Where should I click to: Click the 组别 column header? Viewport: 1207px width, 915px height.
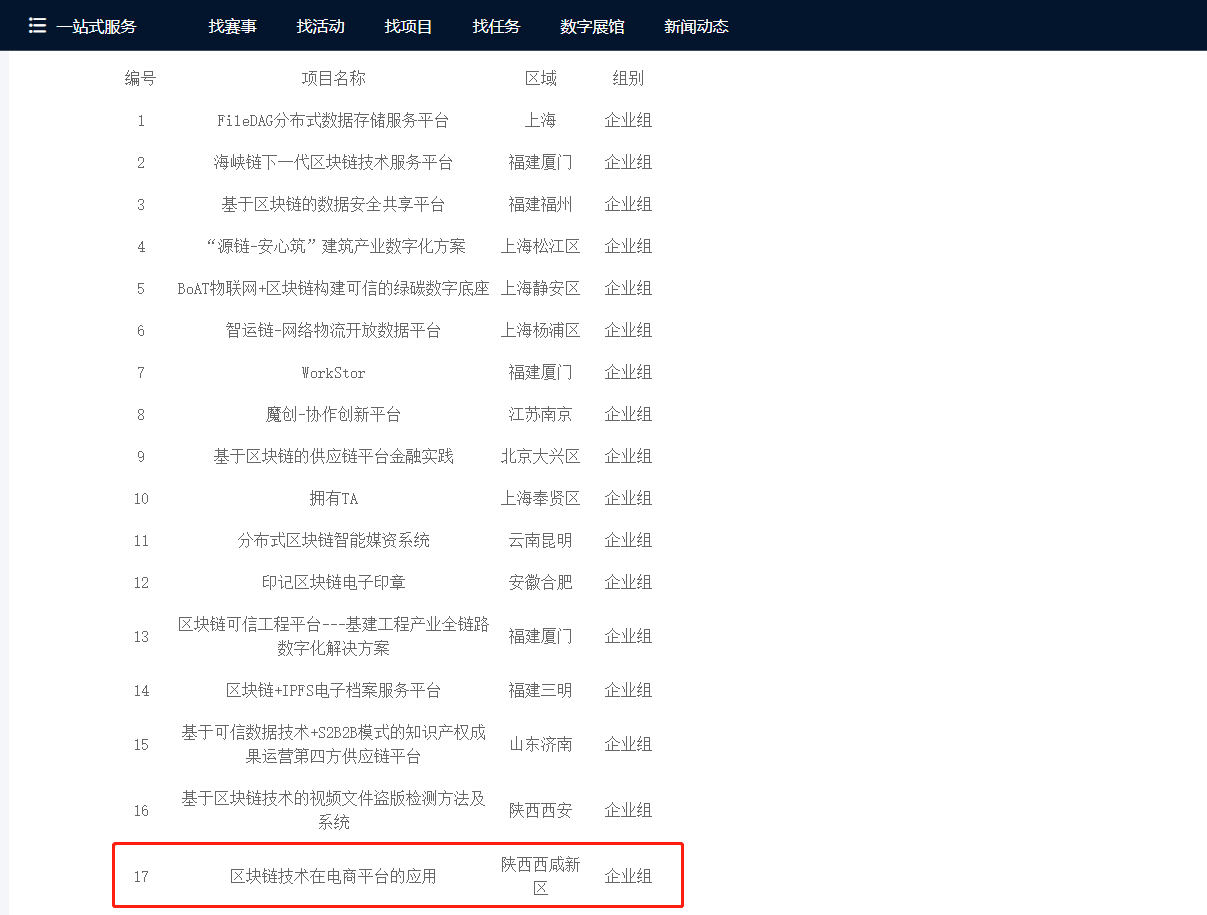[628, 78]
